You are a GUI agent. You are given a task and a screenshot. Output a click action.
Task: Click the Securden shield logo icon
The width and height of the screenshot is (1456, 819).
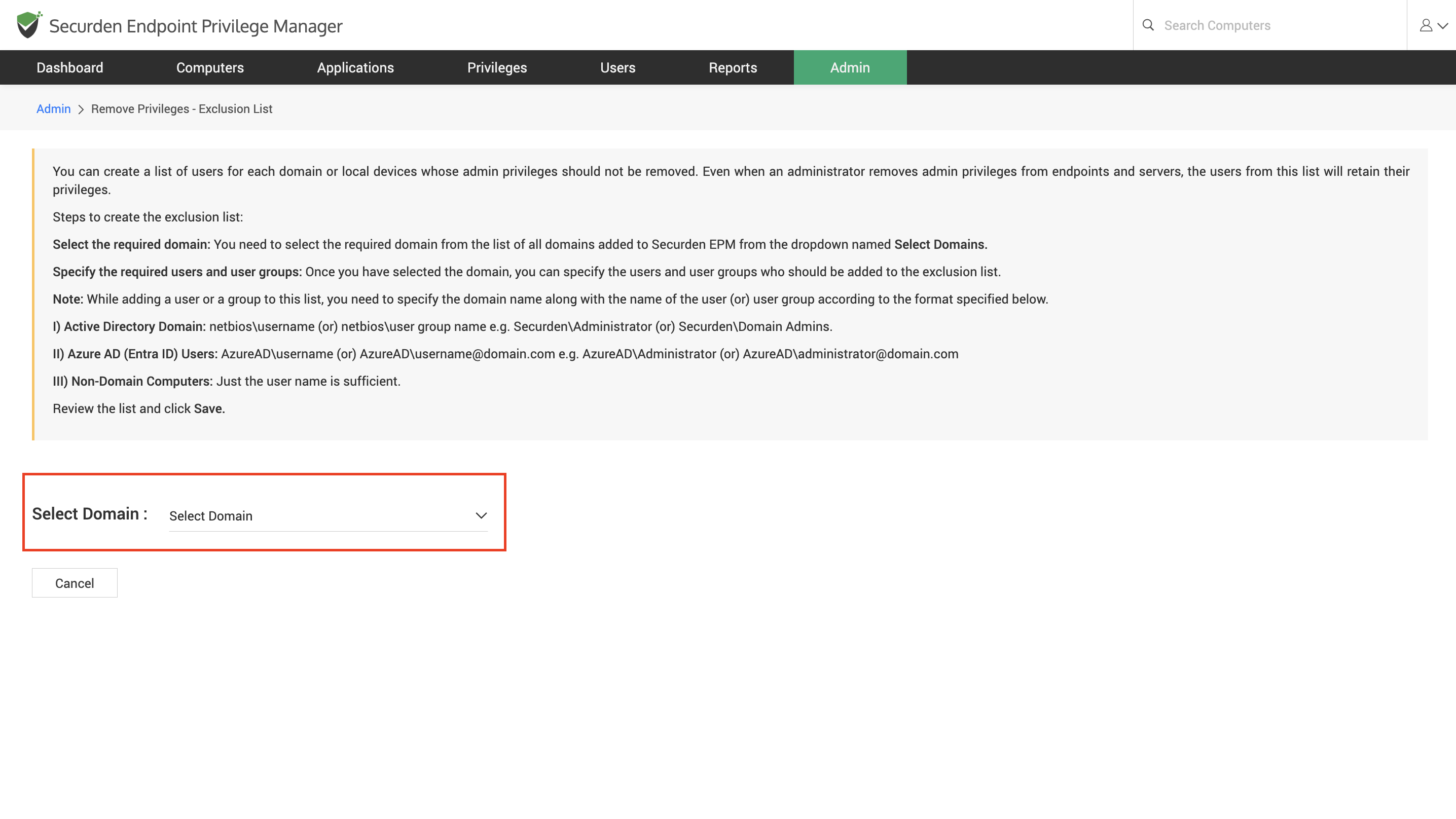click(29, 25)
